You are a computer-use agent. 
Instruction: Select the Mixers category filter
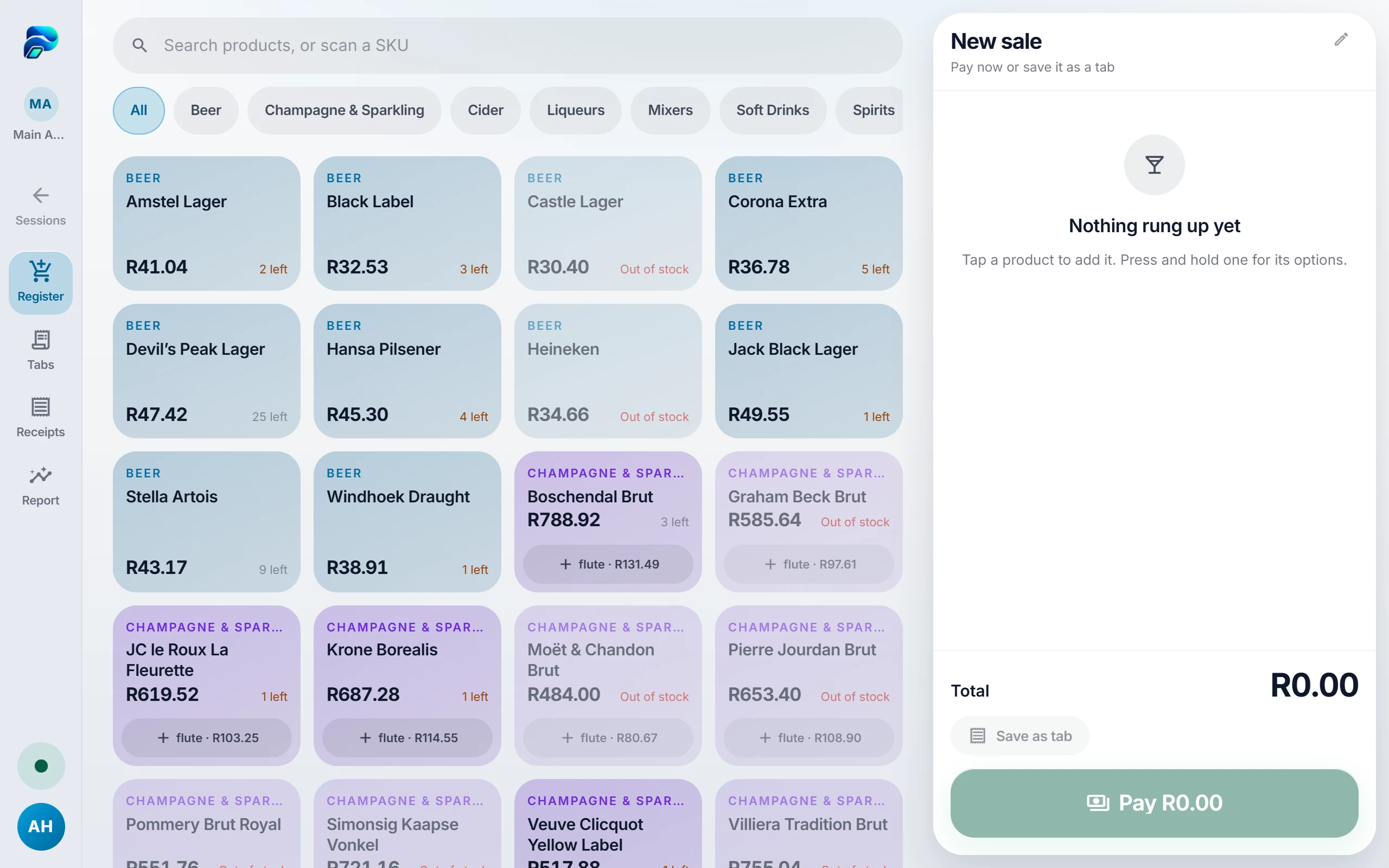point(671,110)
